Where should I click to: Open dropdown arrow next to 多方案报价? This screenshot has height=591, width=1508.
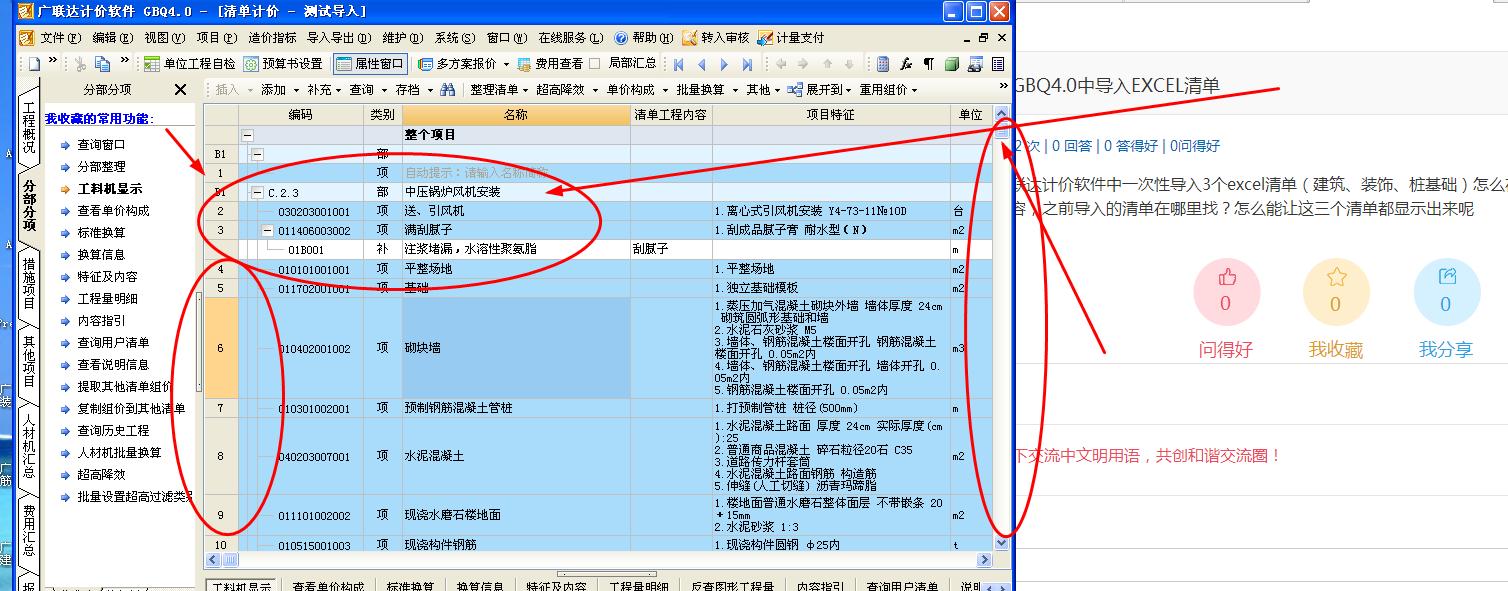506,64
